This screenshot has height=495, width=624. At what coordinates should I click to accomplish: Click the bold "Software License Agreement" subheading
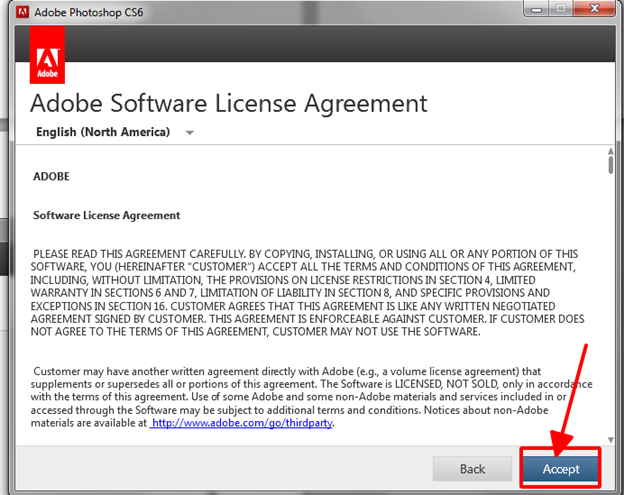point(106,215)
